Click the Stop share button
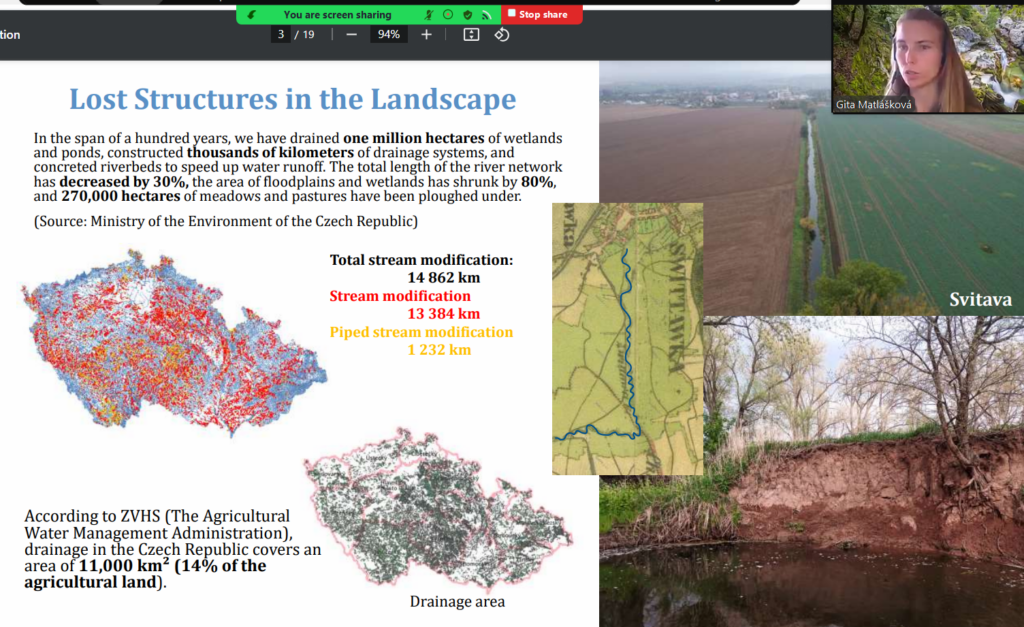1024x627 pixels. [x=541, y=14]
